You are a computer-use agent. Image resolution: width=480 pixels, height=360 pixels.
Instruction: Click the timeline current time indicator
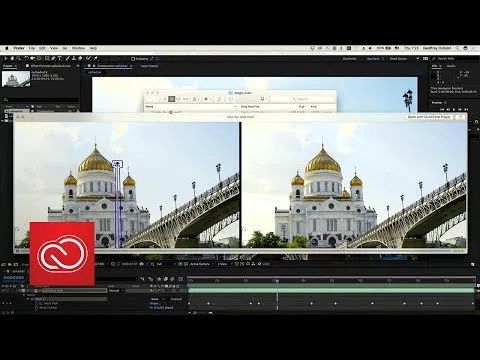(x=277, y=281)
